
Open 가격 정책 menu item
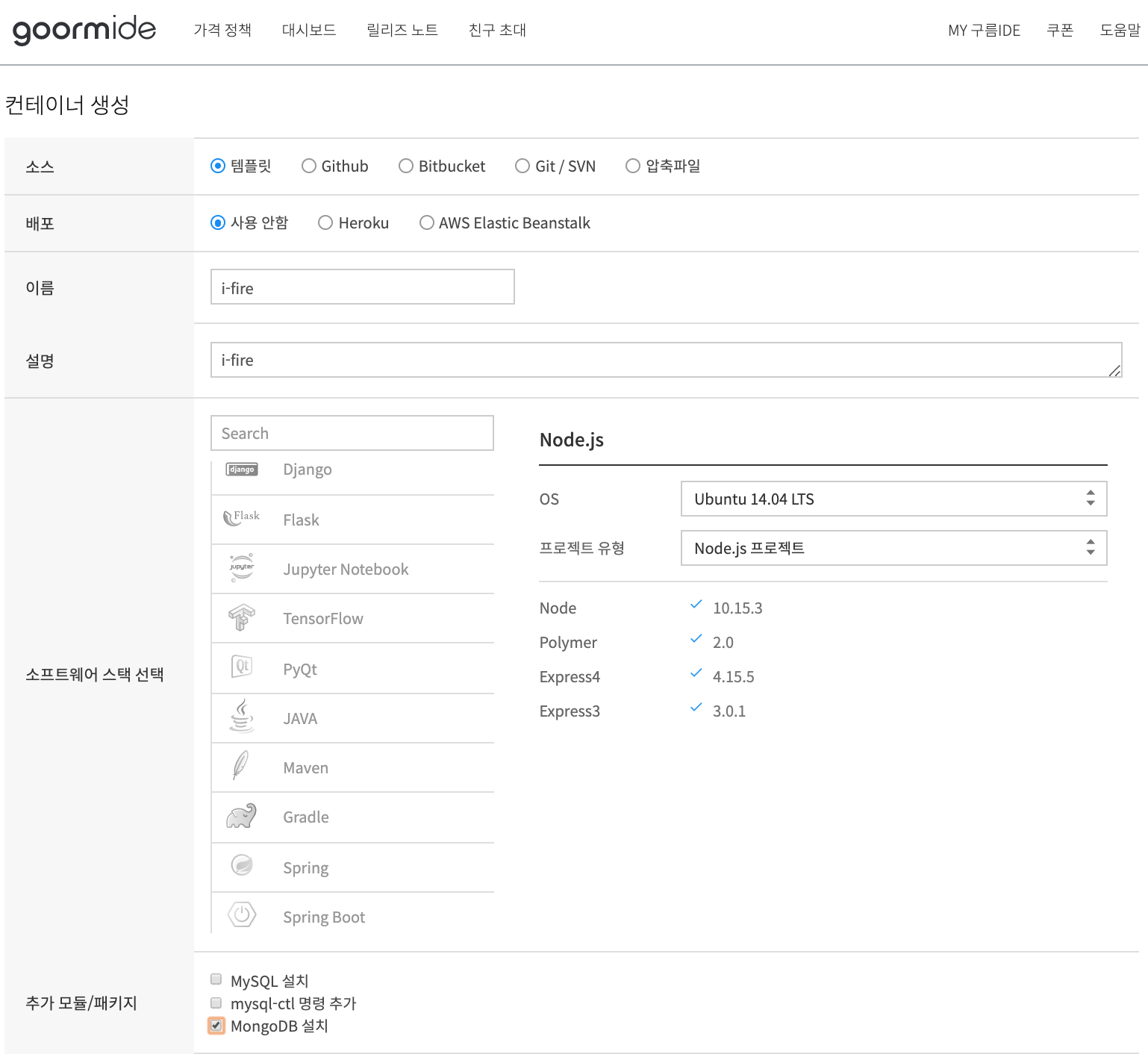[222, 30]
